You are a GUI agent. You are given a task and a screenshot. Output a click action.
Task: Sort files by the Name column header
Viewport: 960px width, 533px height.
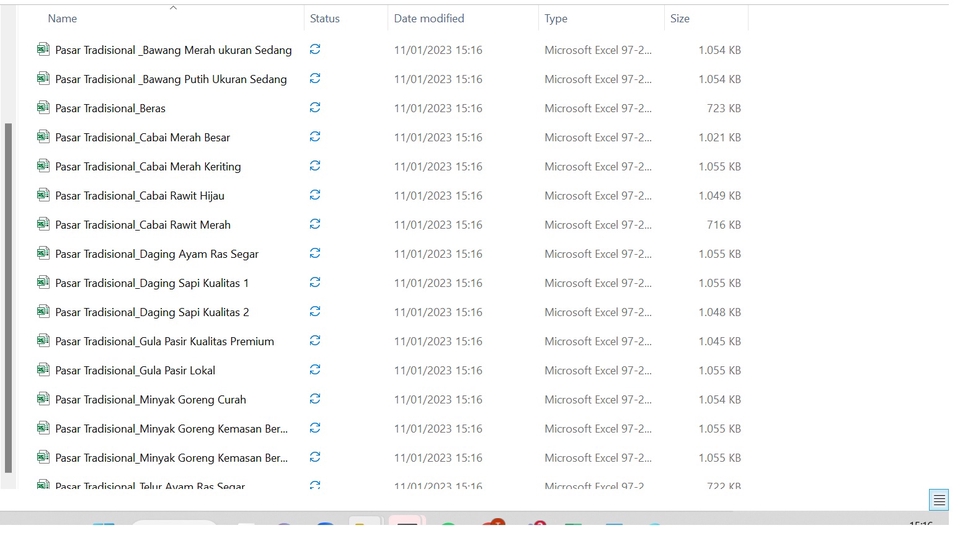tap(62, 18)
